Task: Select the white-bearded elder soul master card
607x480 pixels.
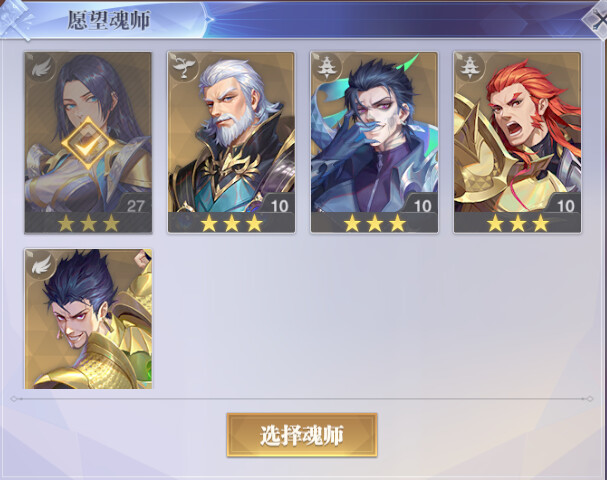Action: click(231, 142)
